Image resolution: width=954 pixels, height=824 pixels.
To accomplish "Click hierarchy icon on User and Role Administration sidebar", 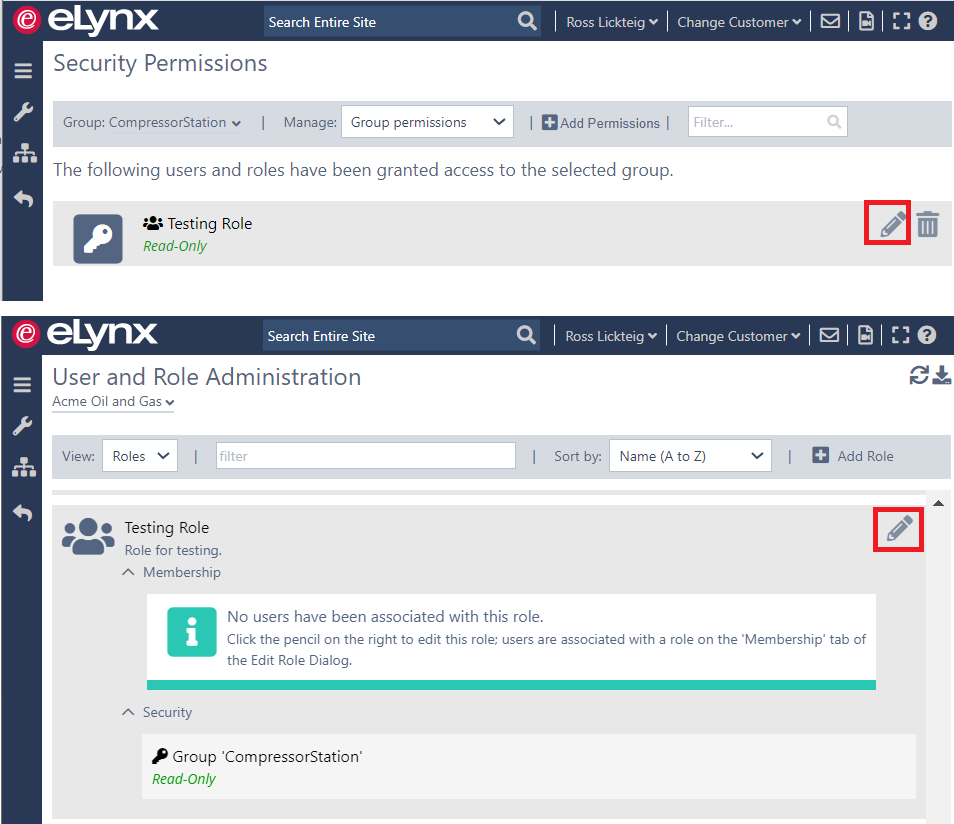I will tap(24, 467).
